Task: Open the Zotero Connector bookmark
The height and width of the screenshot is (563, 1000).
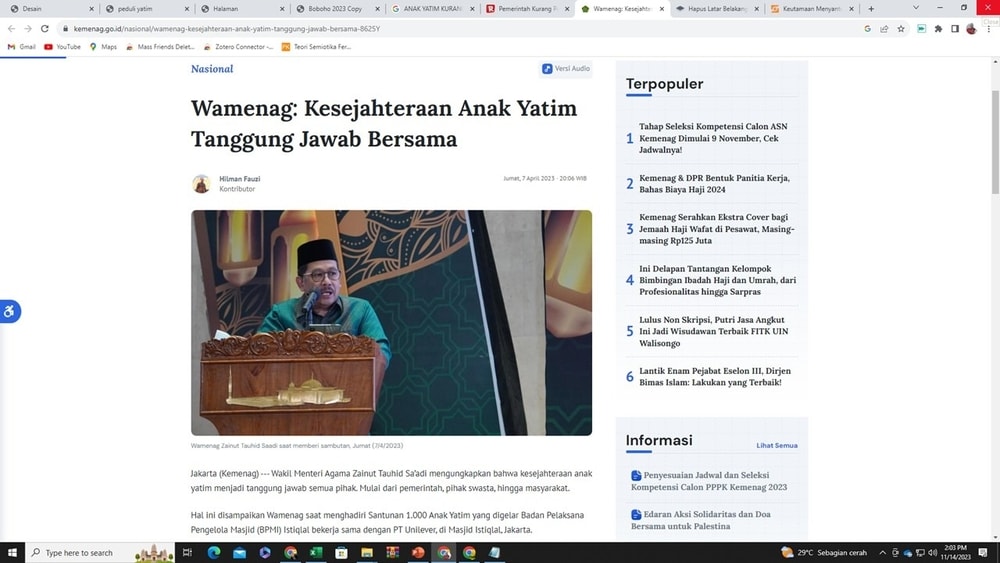Action: [239, 47]
